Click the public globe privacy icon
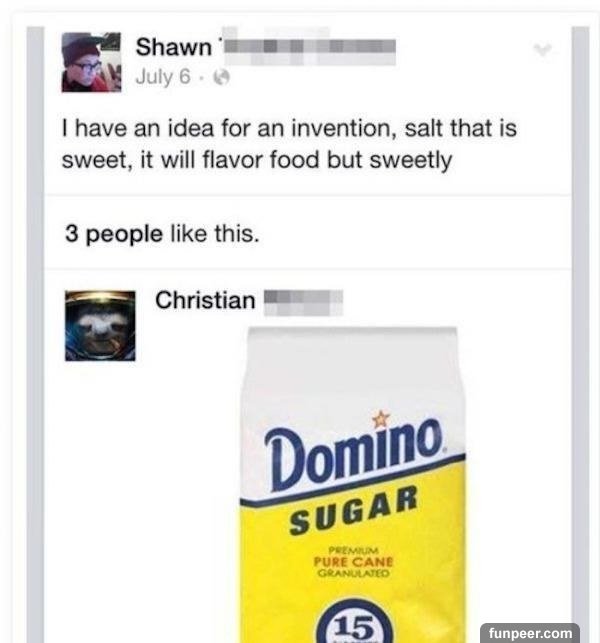600x643 pixels. tap(222, 77)
